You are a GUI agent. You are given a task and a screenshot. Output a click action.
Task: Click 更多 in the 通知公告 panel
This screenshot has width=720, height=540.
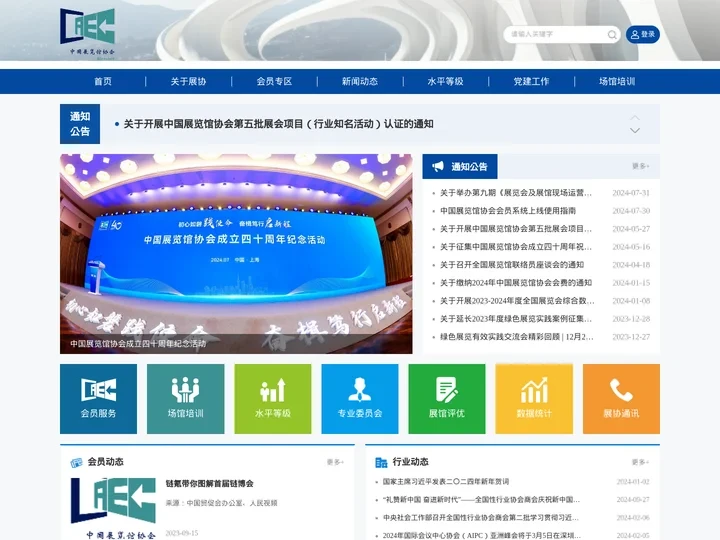(x=640, y=166)
